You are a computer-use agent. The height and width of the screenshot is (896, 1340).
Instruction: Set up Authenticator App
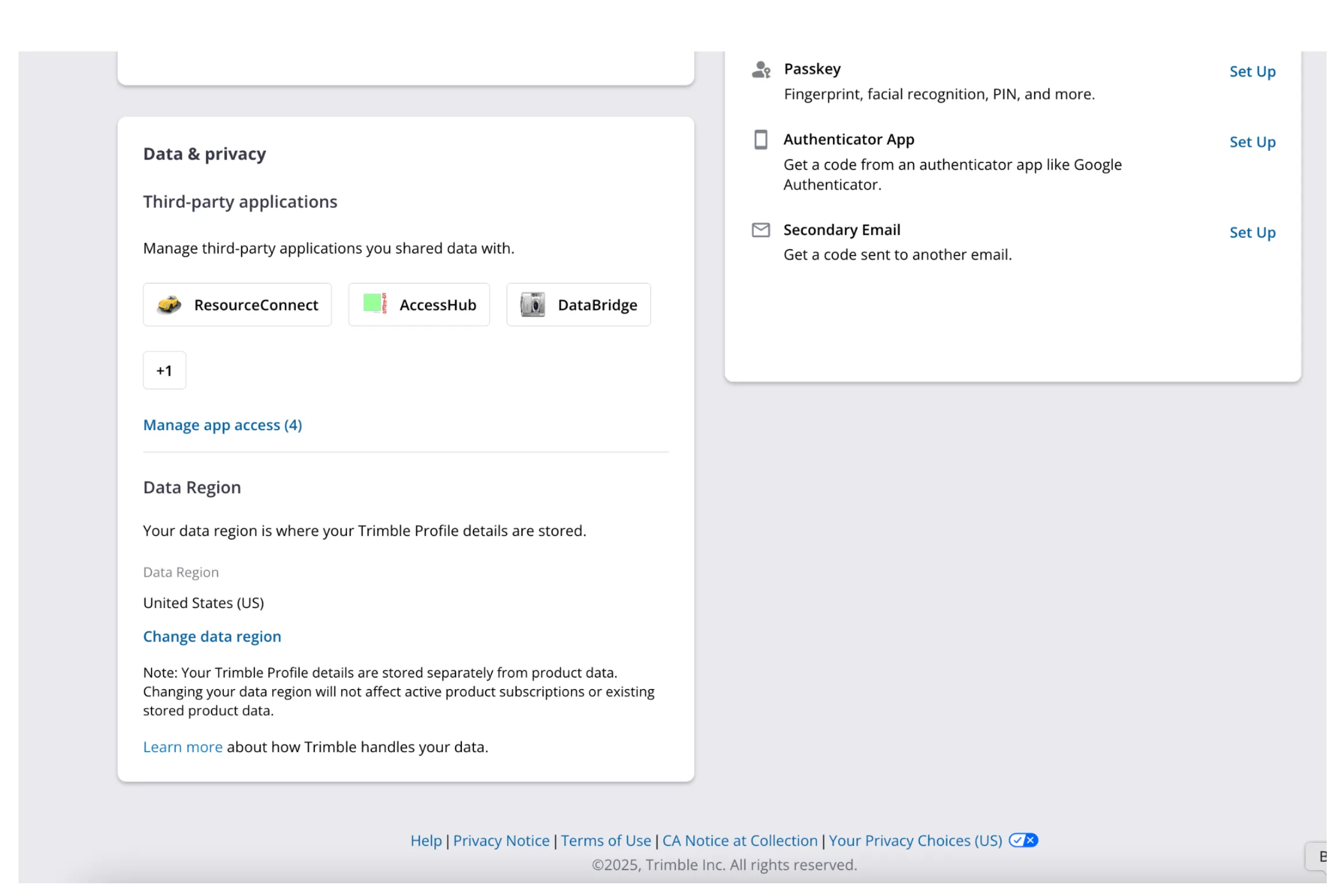1252,142
